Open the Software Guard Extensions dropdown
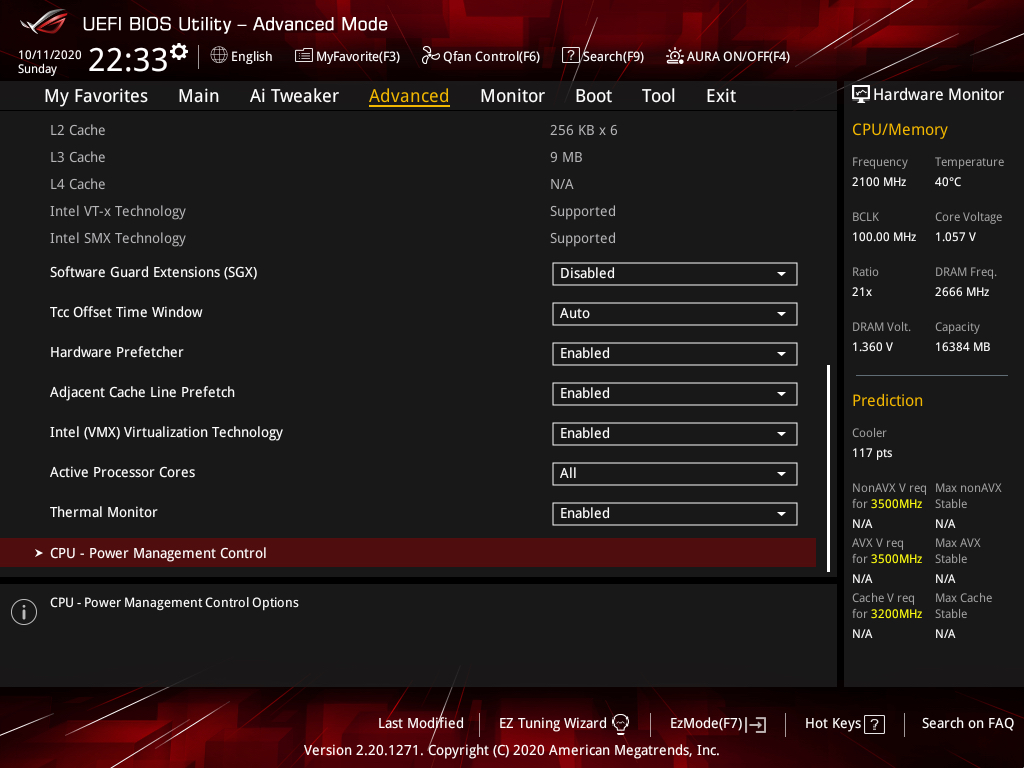The height and width of the screenshot is (768, 1024). (675, 274)
